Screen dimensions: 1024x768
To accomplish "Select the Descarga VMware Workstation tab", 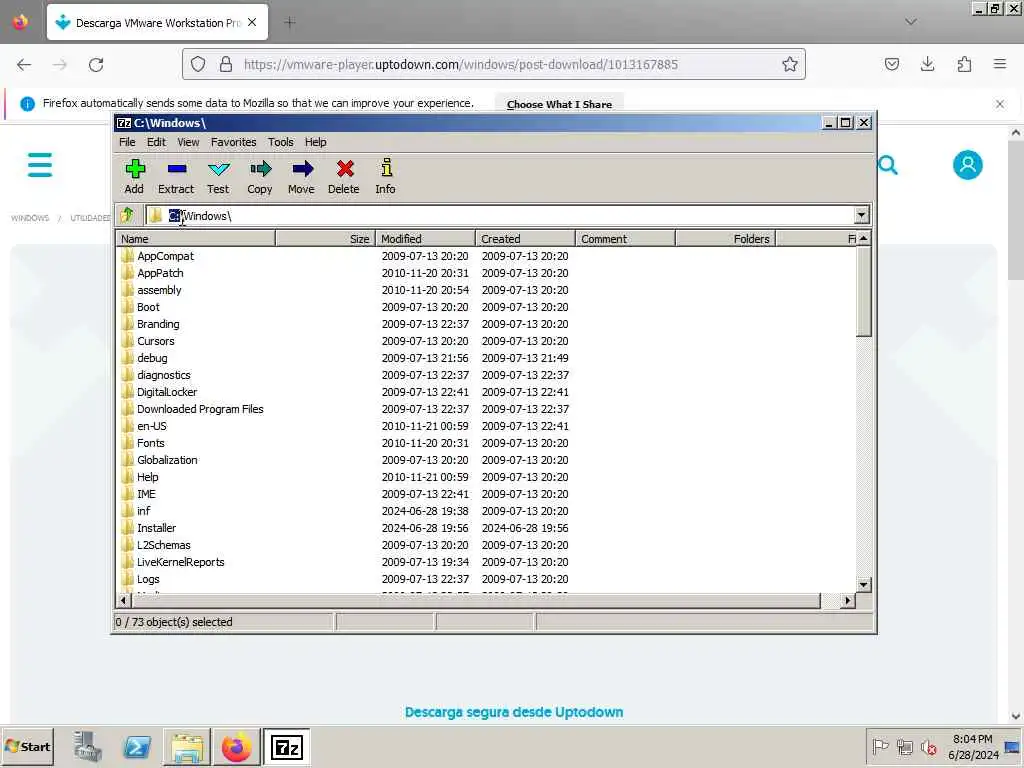I will (x=157, y=22).
